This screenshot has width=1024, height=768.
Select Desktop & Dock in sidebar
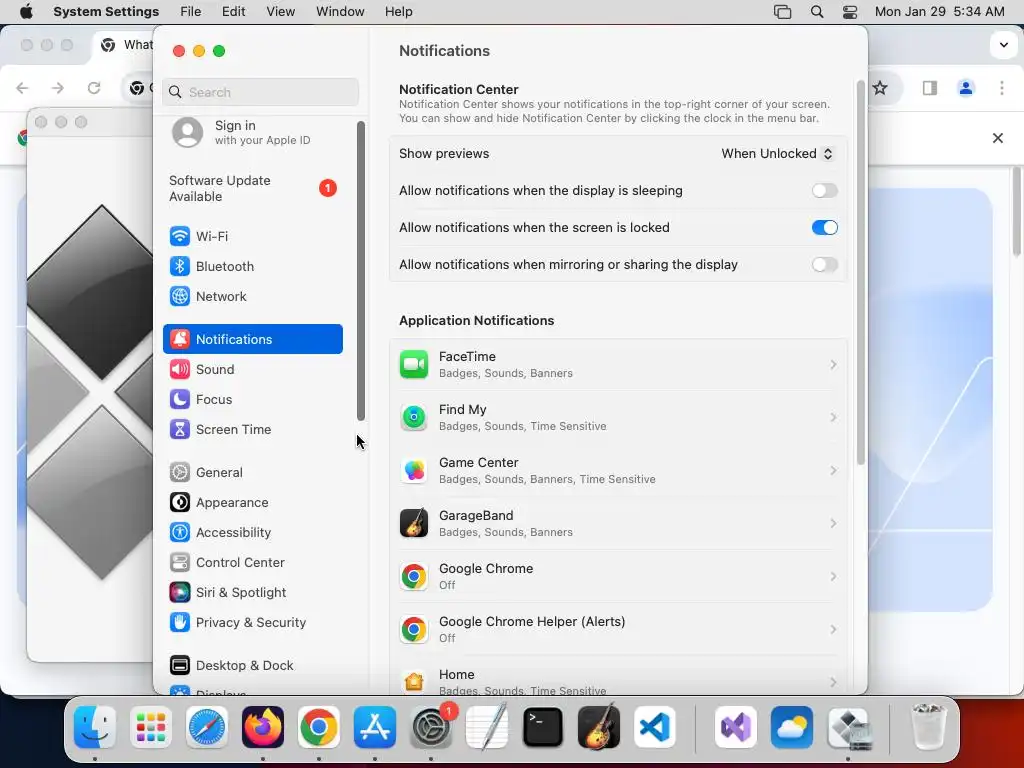click(253, 665)
